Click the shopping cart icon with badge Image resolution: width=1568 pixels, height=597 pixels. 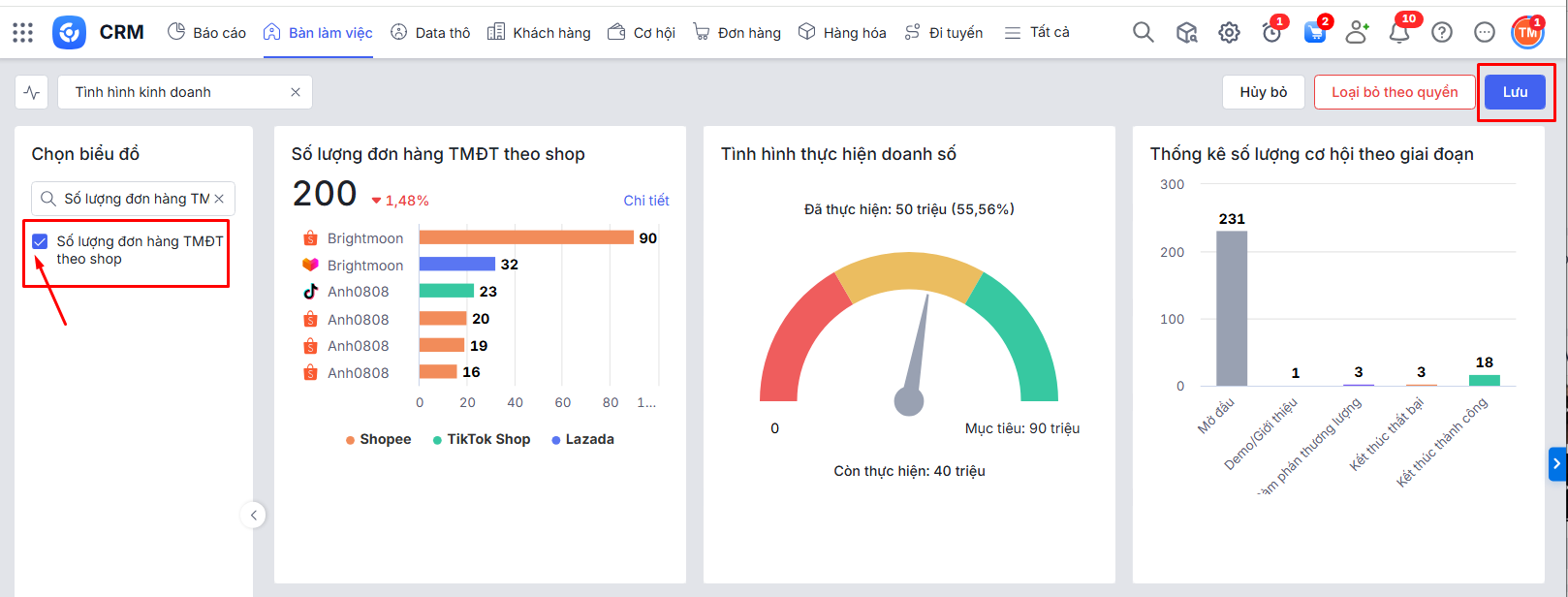[x=1314, y=33]
